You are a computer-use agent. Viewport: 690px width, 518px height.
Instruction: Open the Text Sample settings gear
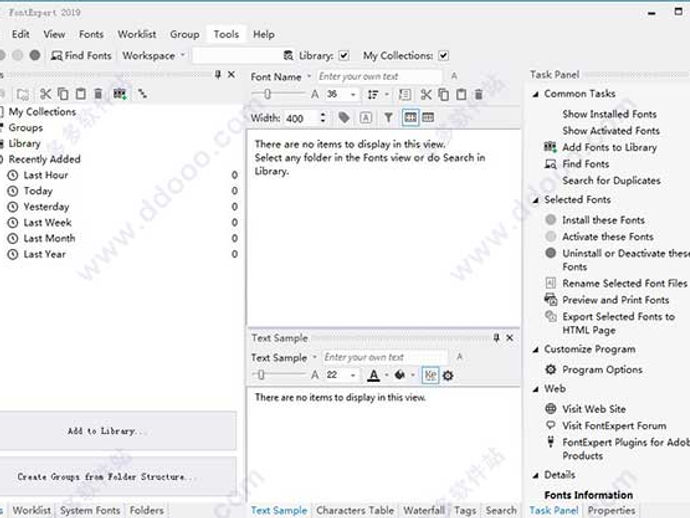pyautogui.click(x=448, y=375)
